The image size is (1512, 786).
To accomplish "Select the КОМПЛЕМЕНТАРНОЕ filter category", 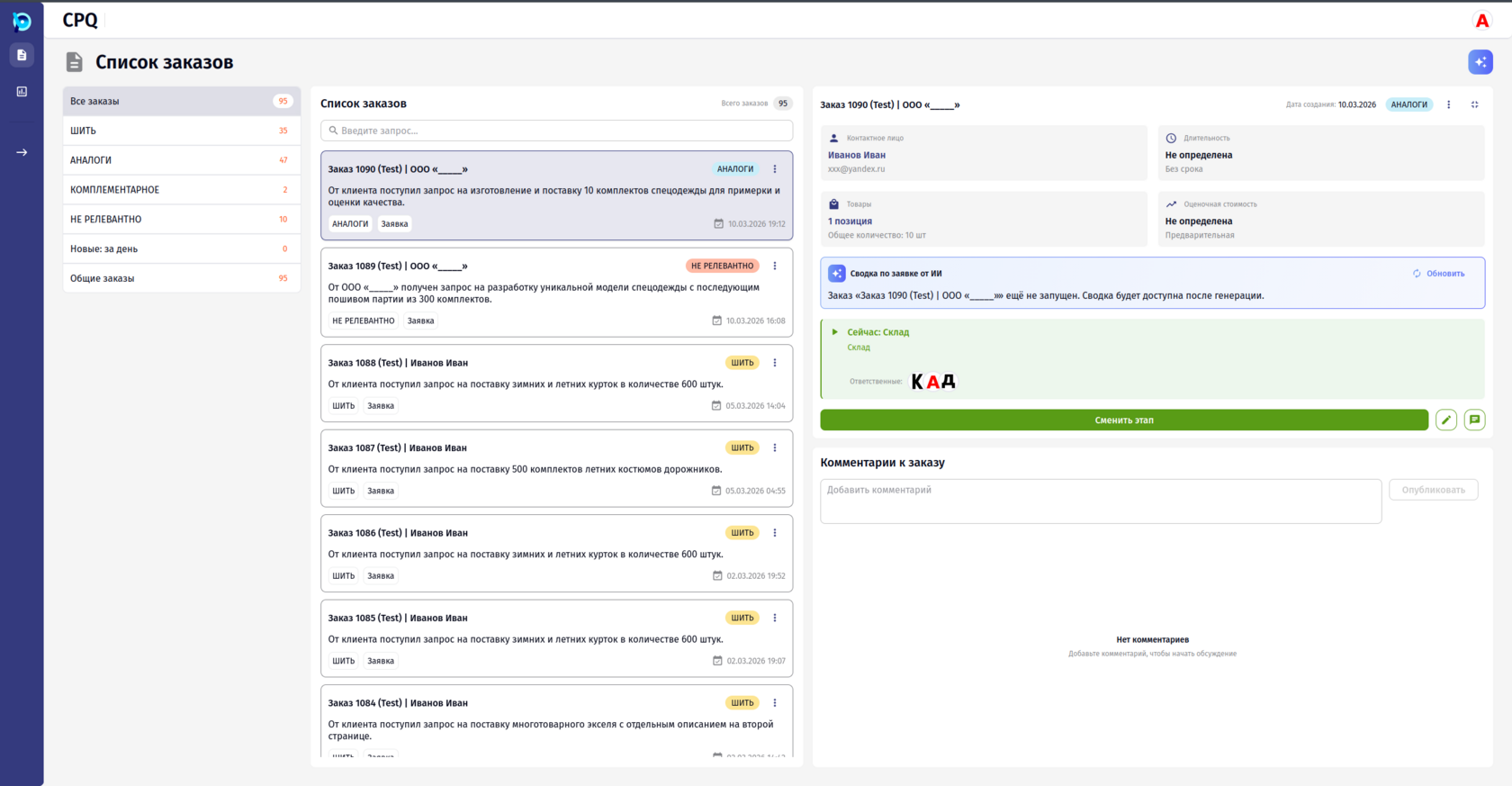I will click(181, 190).
